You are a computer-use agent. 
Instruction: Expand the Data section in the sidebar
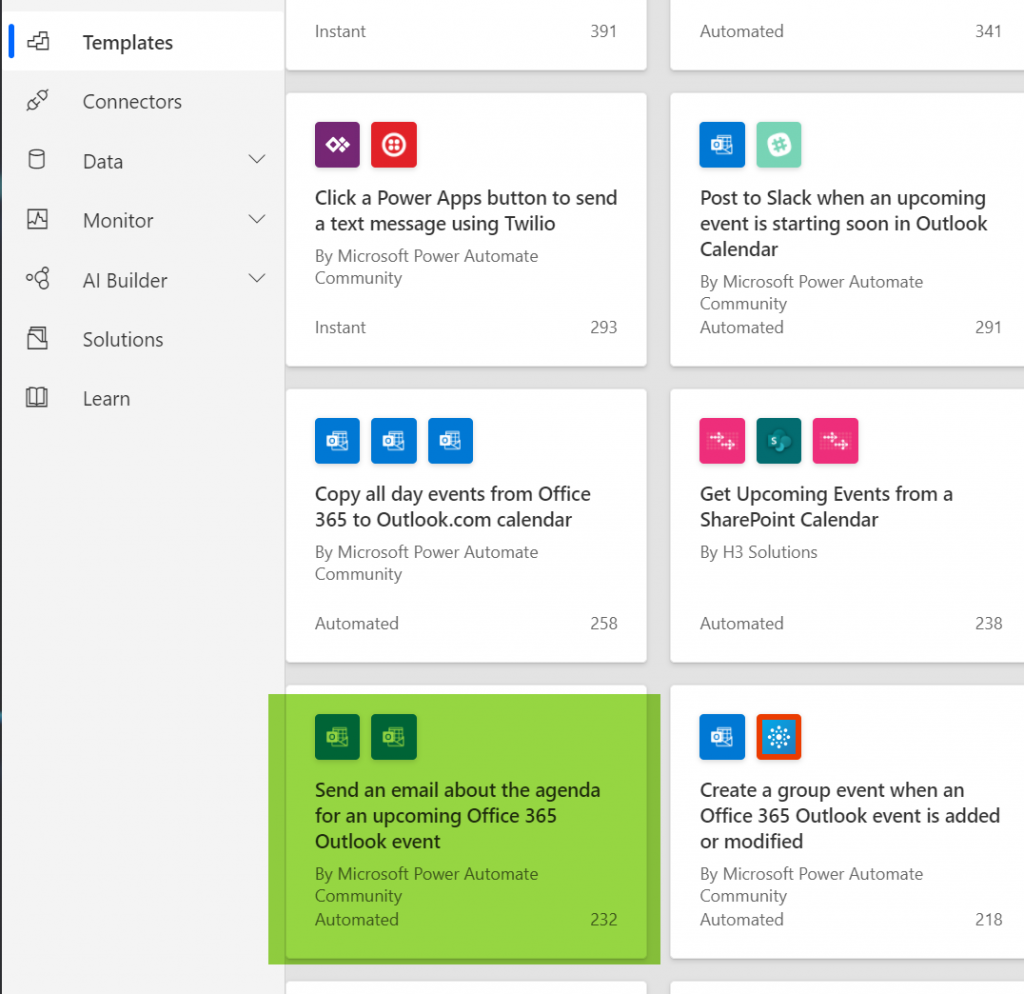click(257, 159)
